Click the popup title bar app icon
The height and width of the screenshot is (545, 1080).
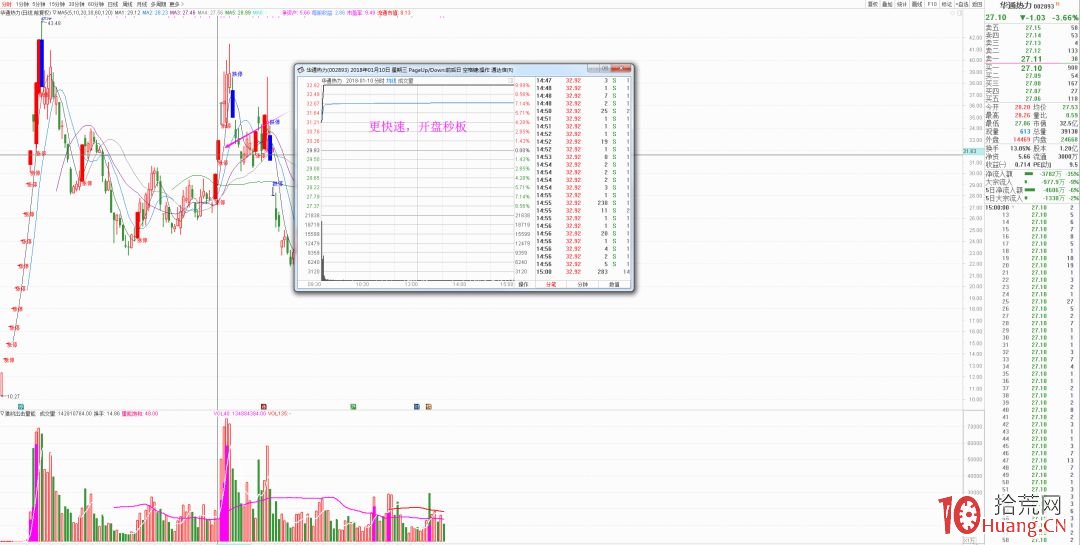pyautogui.click(x=300, y=70)
